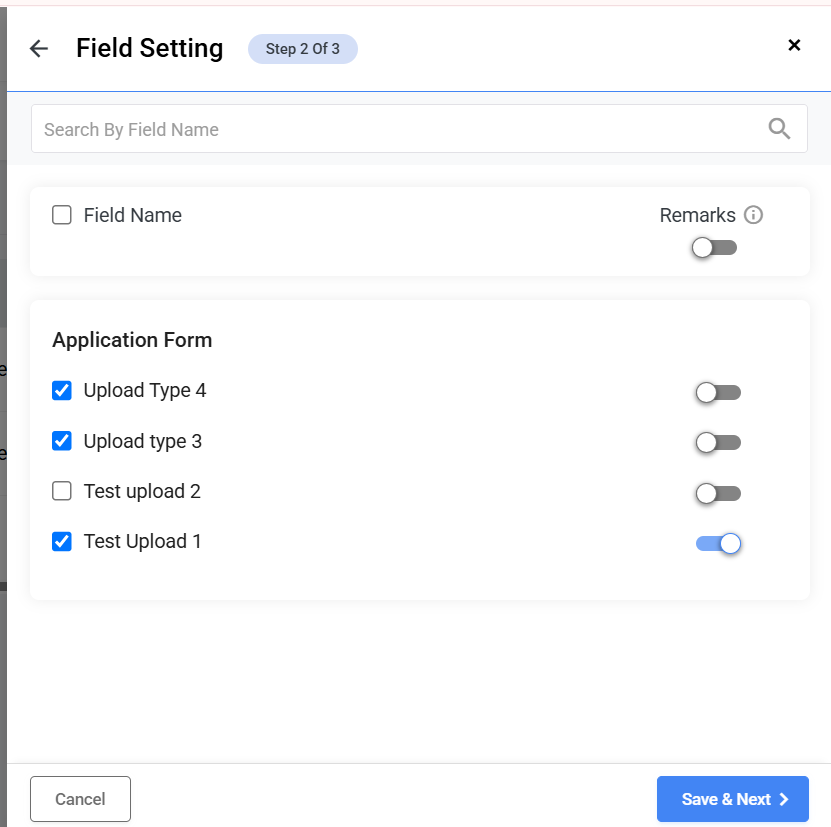Screen dimensions: 831x827
Task: Click the back arrow icon
Action: click(39, 48)
